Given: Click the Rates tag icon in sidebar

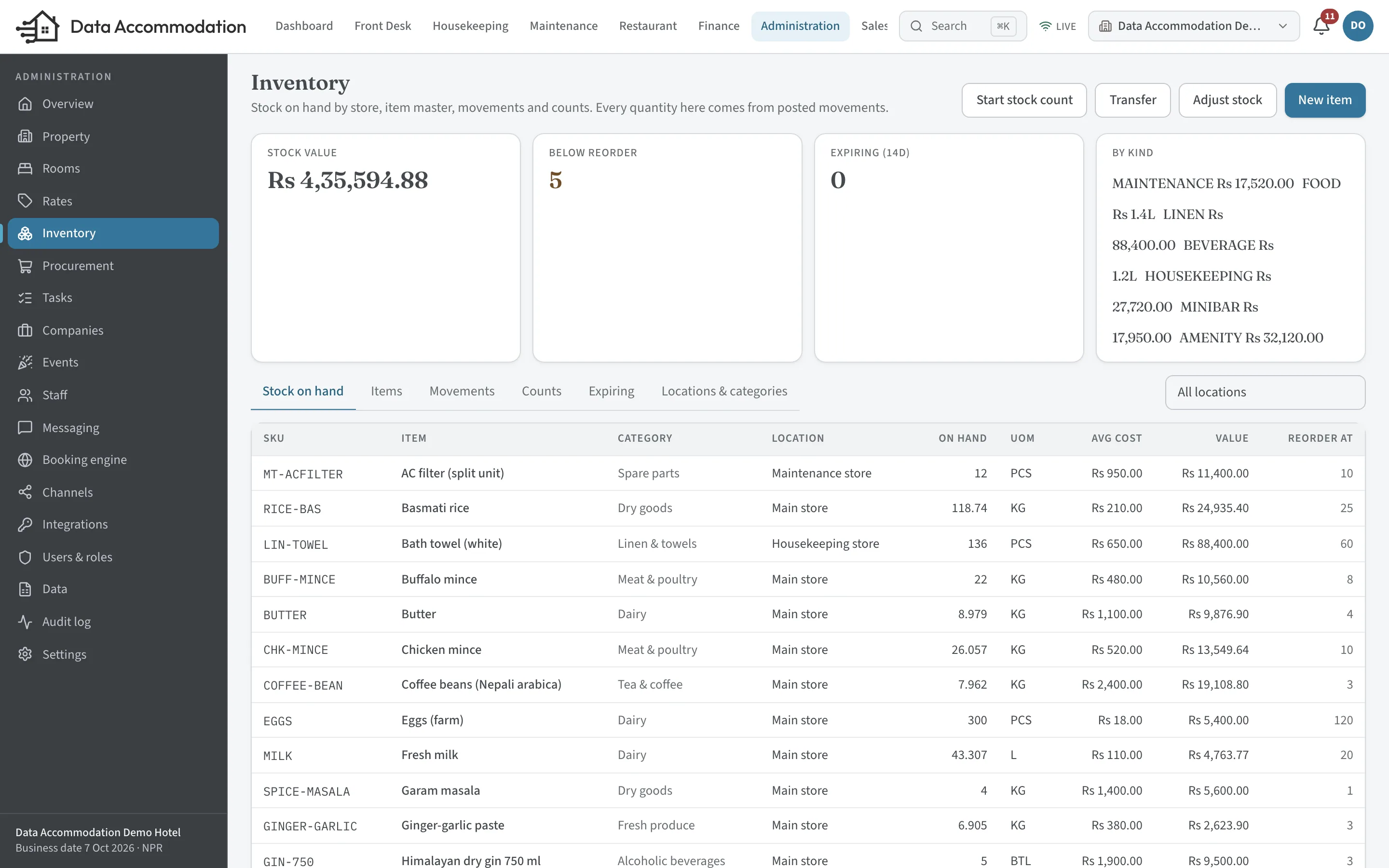Looking at the screenshot, I should pos(25,201).
